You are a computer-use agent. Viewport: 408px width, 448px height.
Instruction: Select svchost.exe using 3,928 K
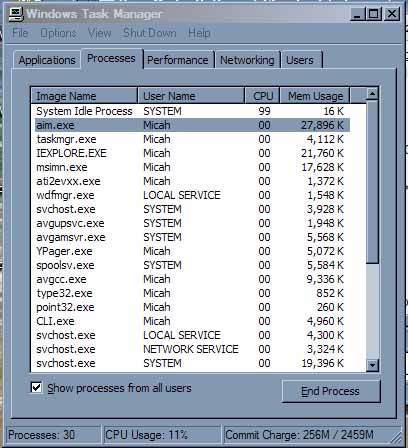pyautogui.click(x=191, y=209)
